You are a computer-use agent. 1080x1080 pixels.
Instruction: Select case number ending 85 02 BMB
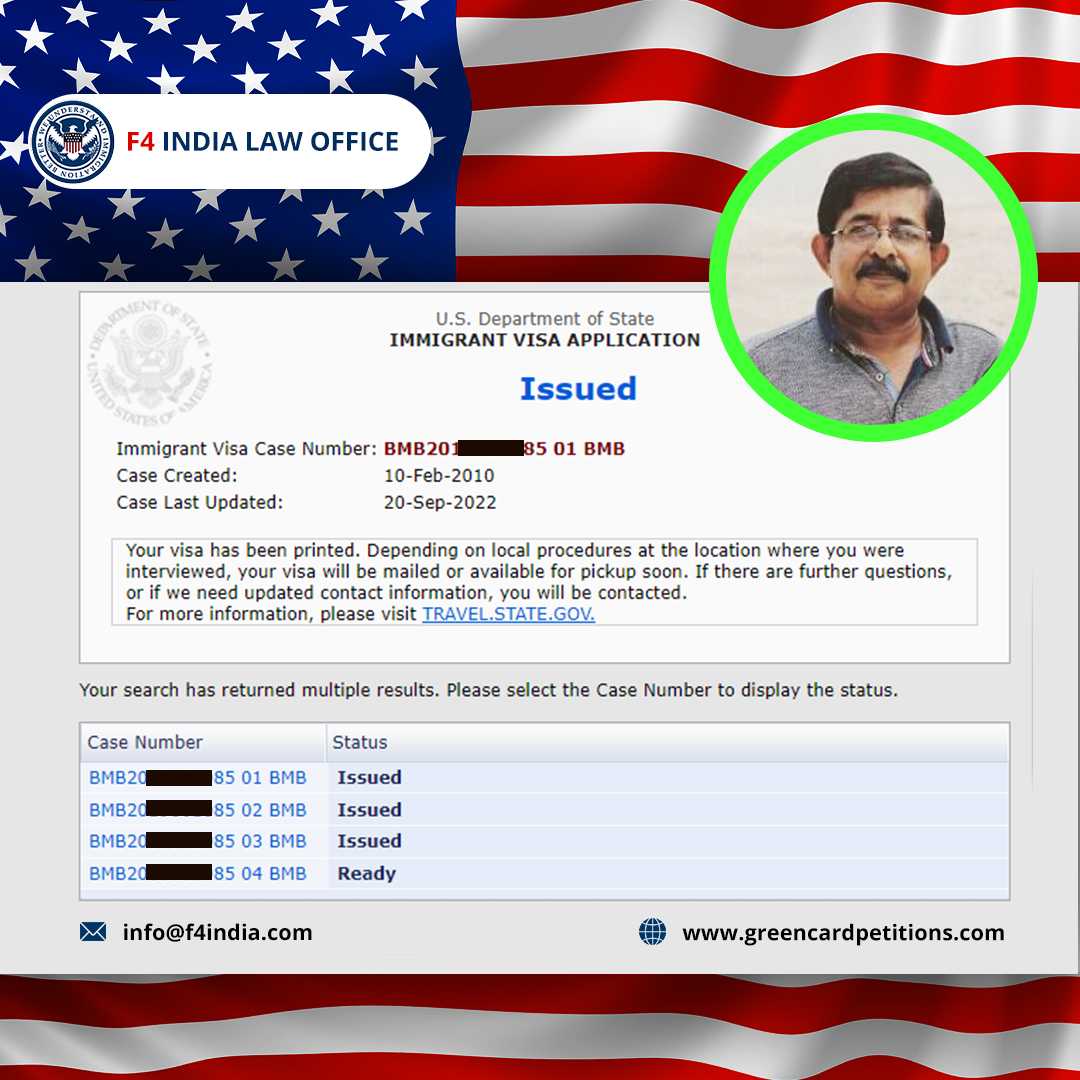[198, 809]
